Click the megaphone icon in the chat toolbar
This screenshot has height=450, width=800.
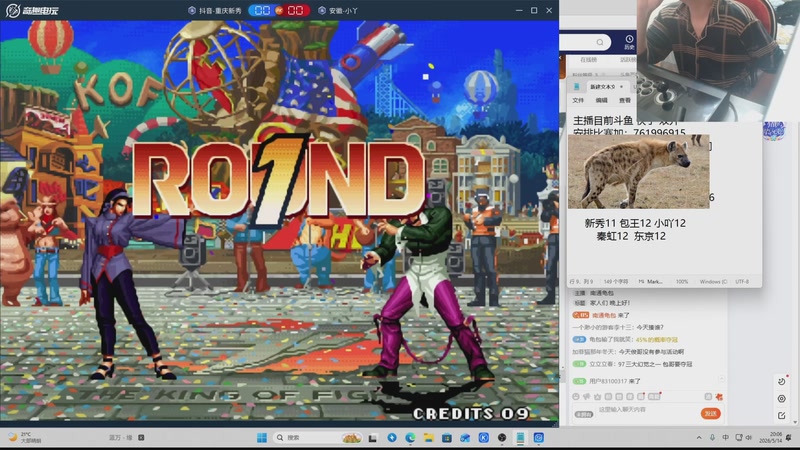(587, 396)
